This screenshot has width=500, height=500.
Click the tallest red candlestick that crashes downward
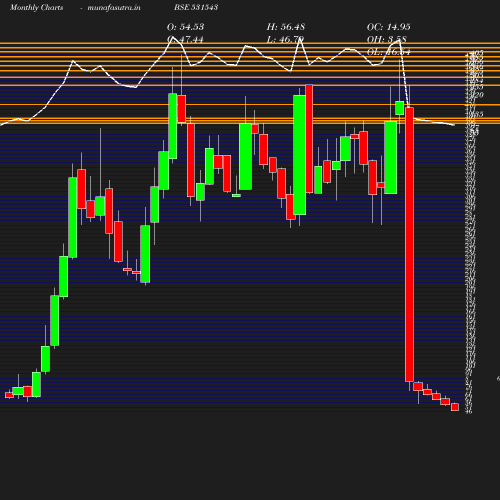point(409,244)
